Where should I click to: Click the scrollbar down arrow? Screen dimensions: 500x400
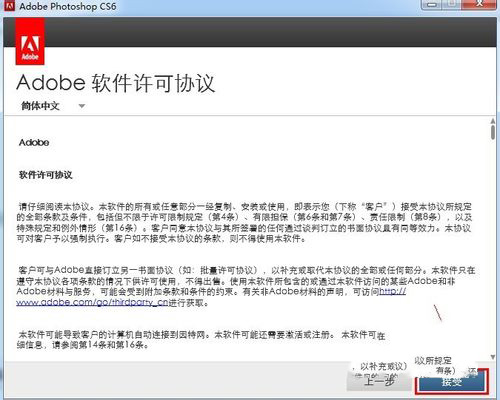tap(493, 357)
